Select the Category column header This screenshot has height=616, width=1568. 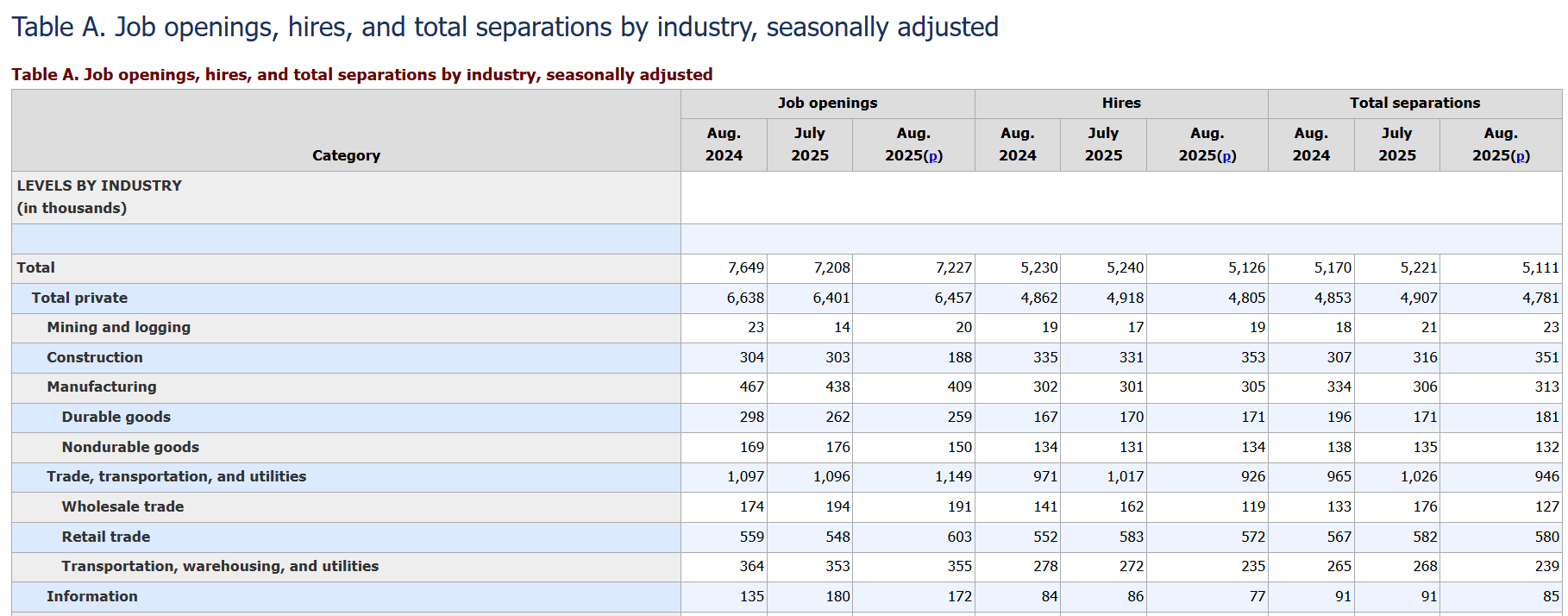(346, 155)
